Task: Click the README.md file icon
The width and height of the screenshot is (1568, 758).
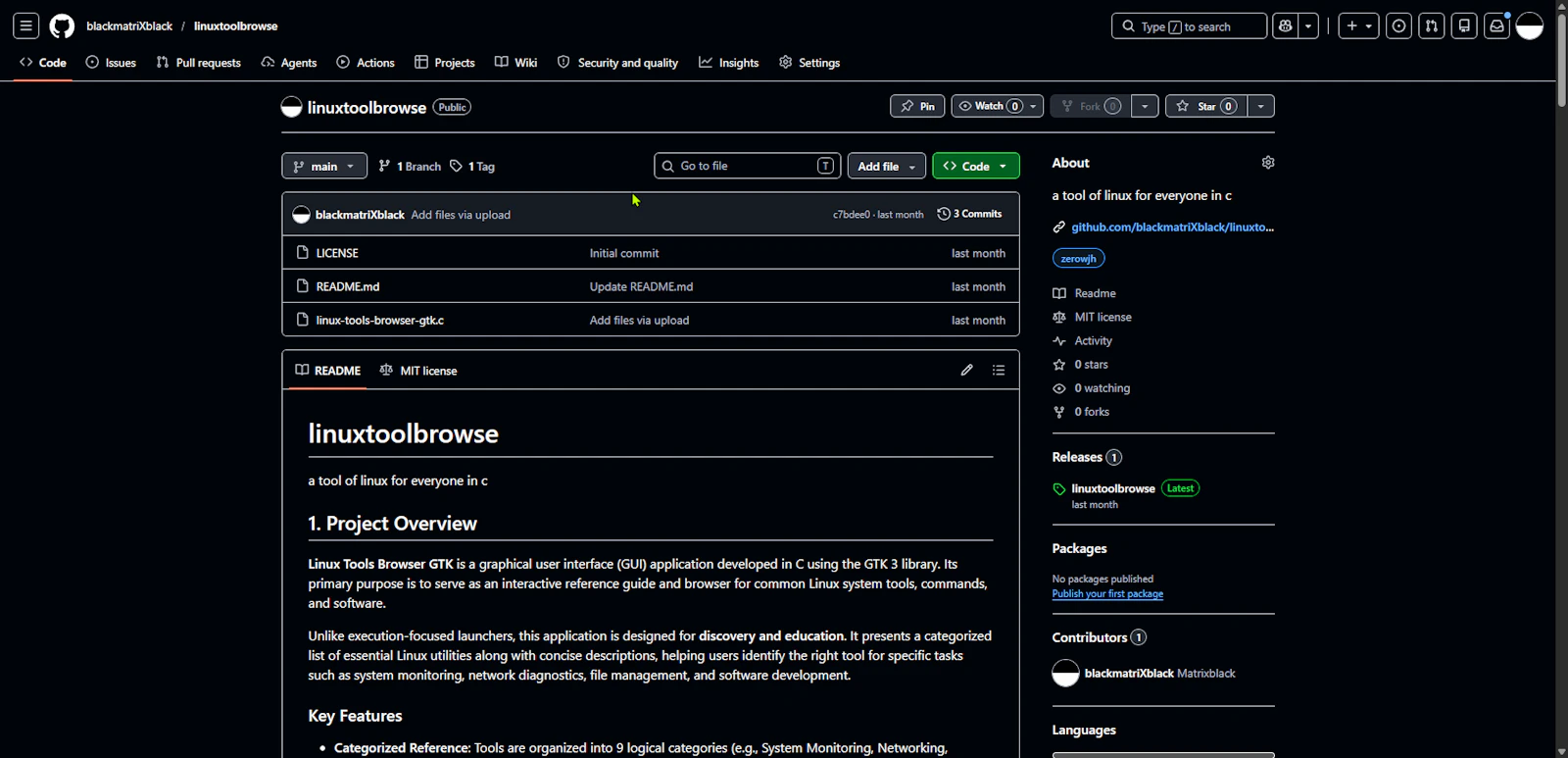Action: pos(303,286)
